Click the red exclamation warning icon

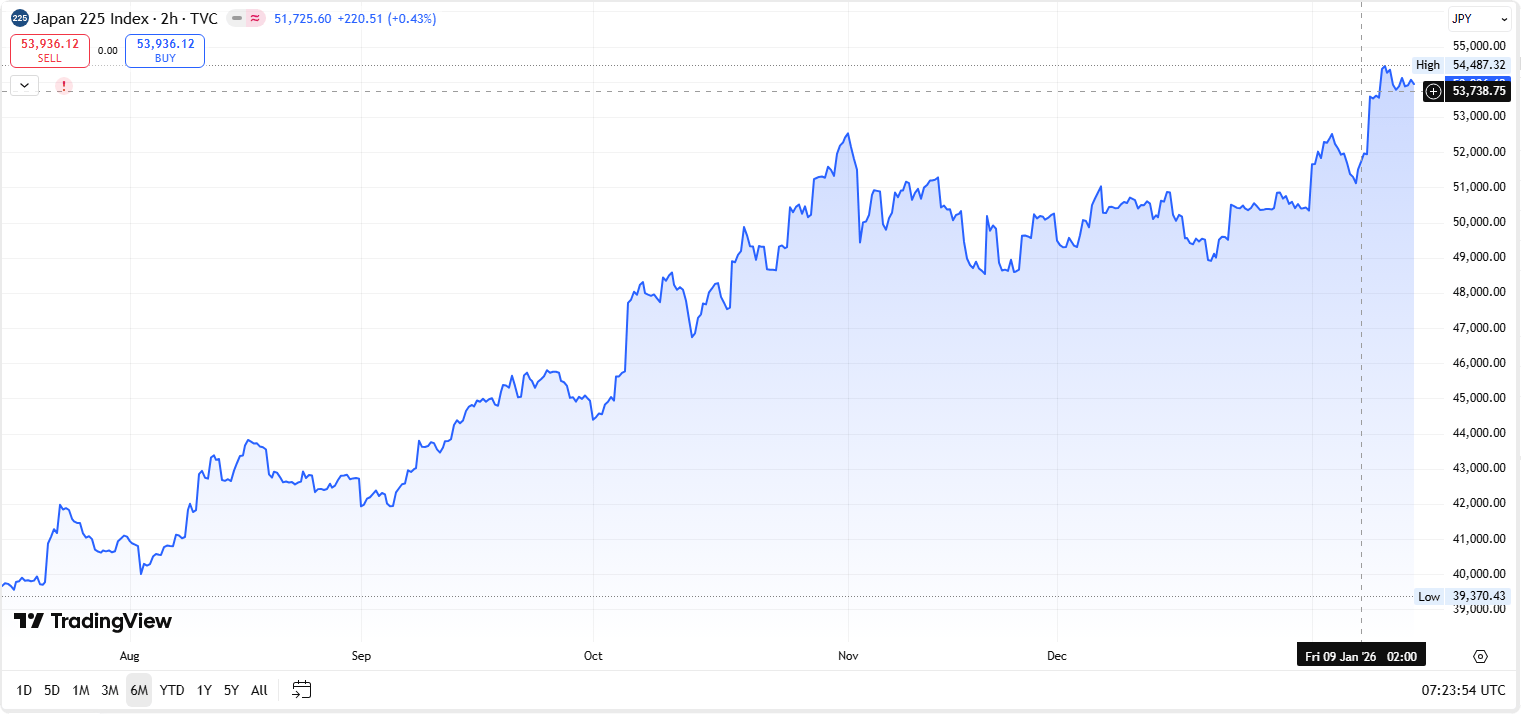64,86
